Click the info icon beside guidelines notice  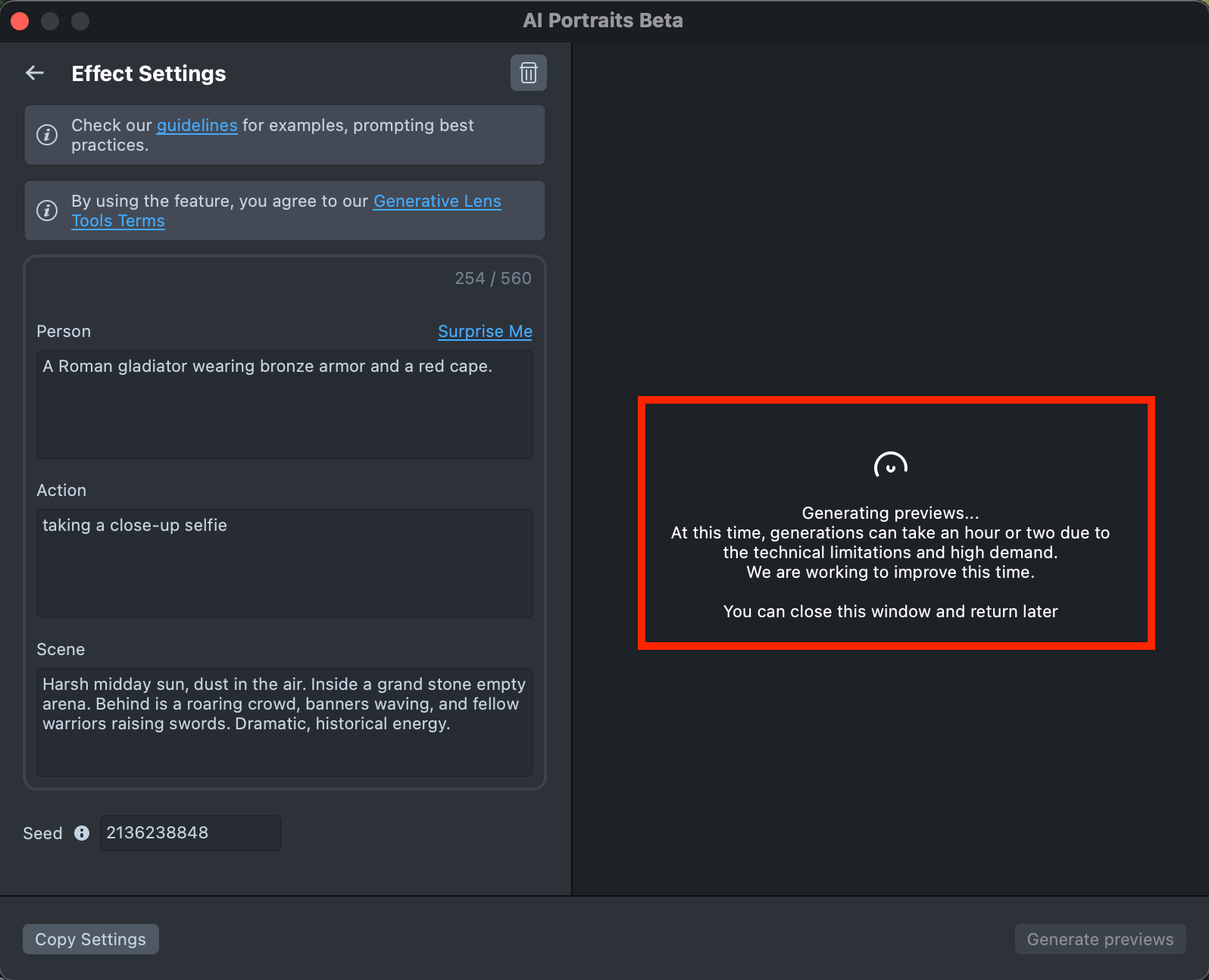pyautogui.click(x=47, y=135)
